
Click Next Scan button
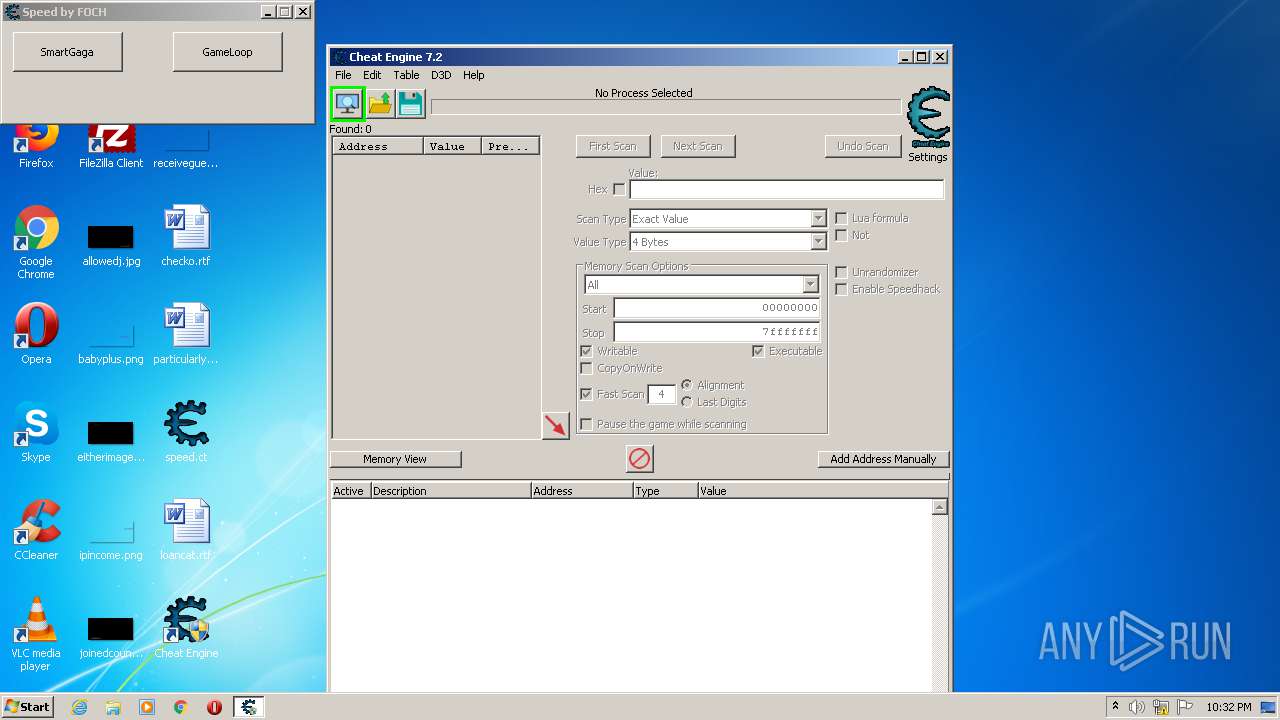click(x=698, y=146)
